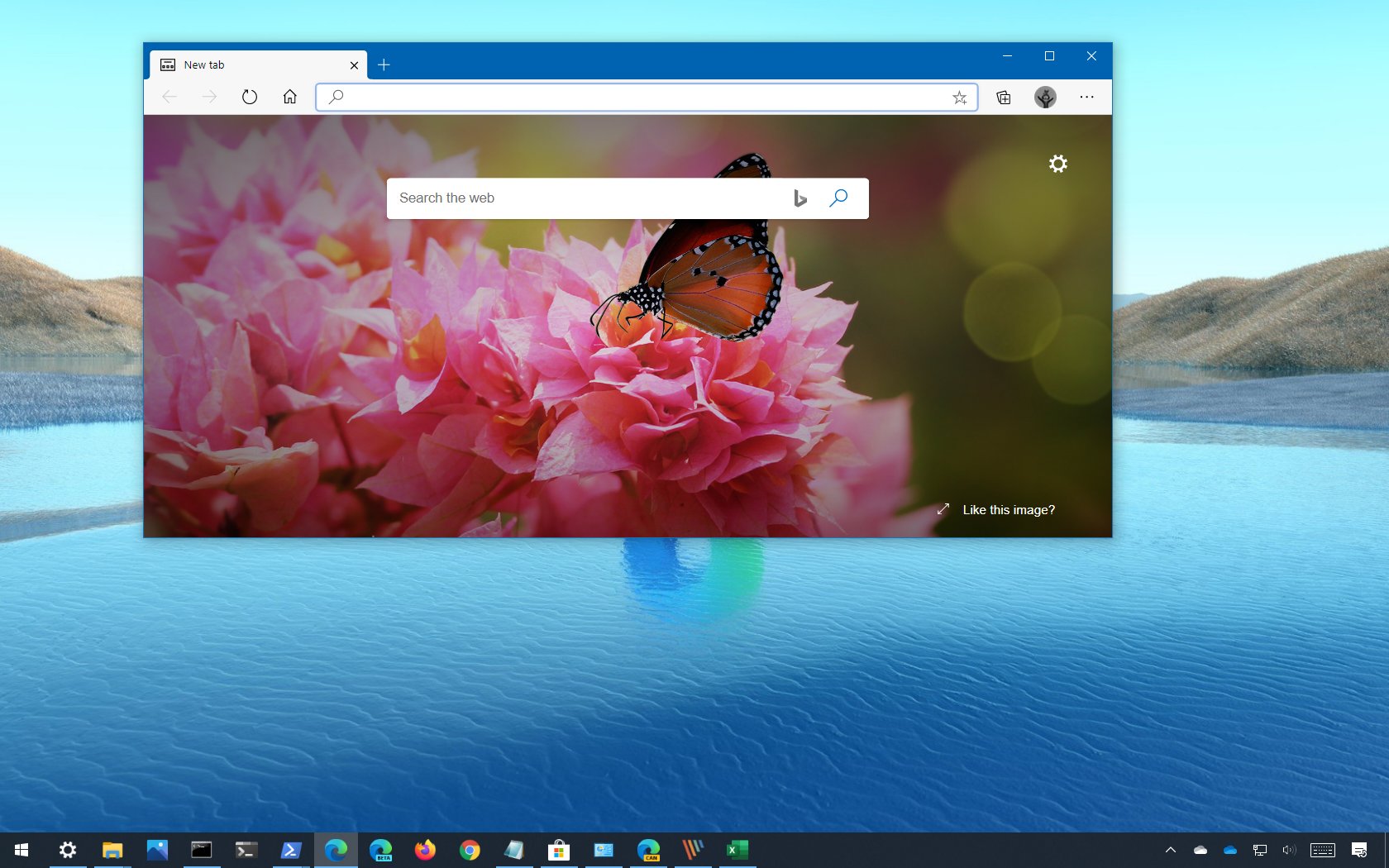
Task: Add this page to favorites
Action: click(x=959, y=97)
